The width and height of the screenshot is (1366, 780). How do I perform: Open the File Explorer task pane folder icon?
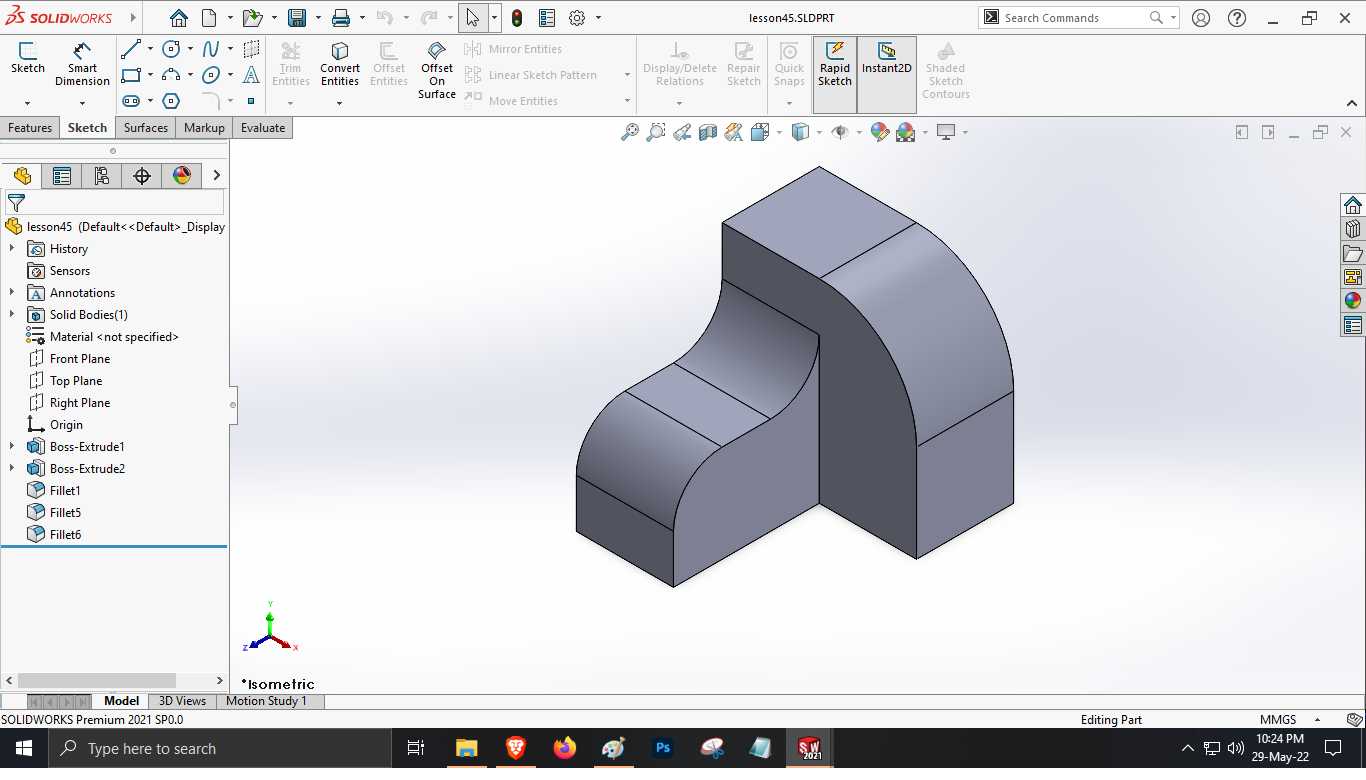click(x=1353, y=253)
